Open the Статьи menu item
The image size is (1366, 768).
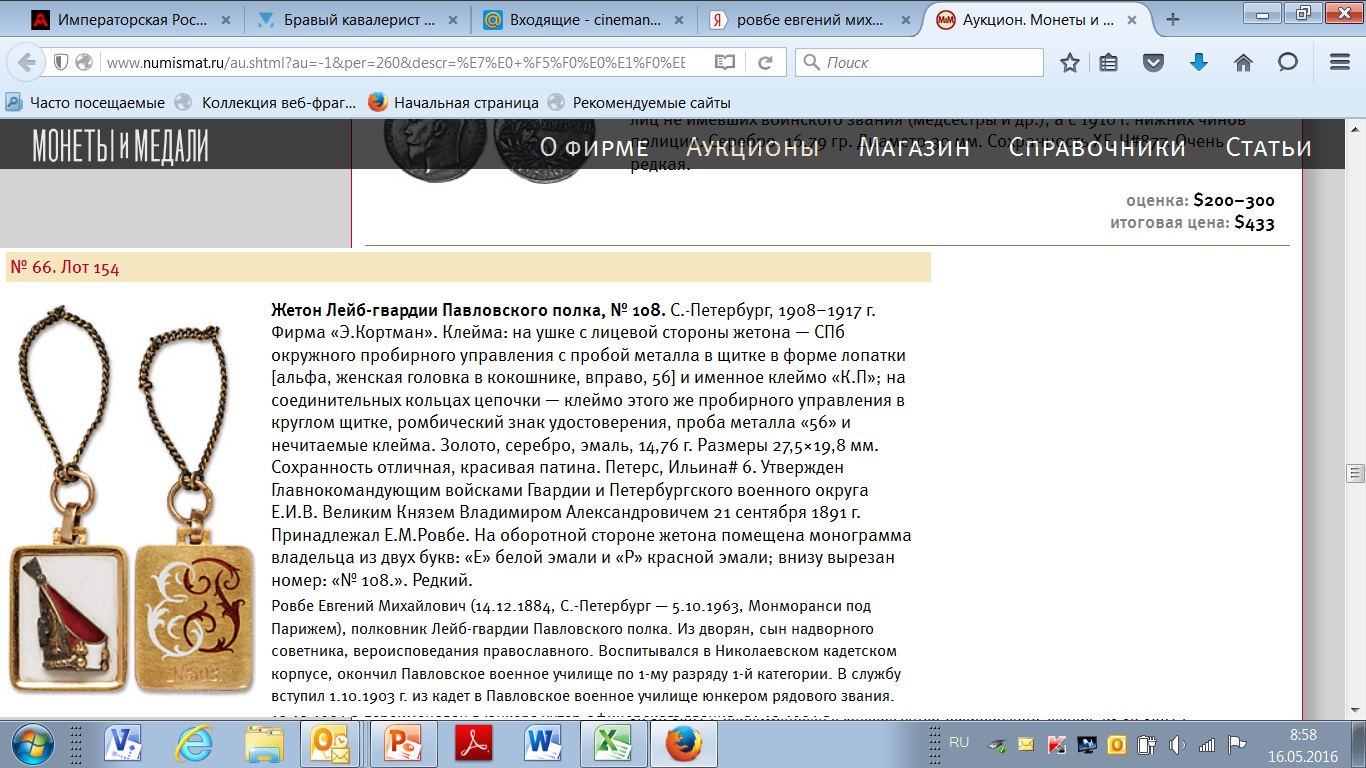pyautogui.click(x=1268, y=147)
